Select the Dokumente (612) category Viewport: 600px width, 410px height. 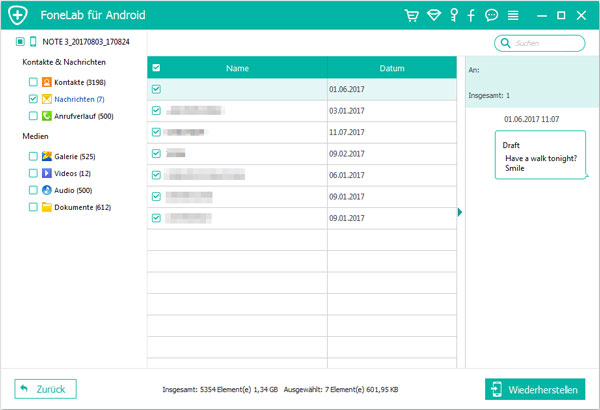83,207
